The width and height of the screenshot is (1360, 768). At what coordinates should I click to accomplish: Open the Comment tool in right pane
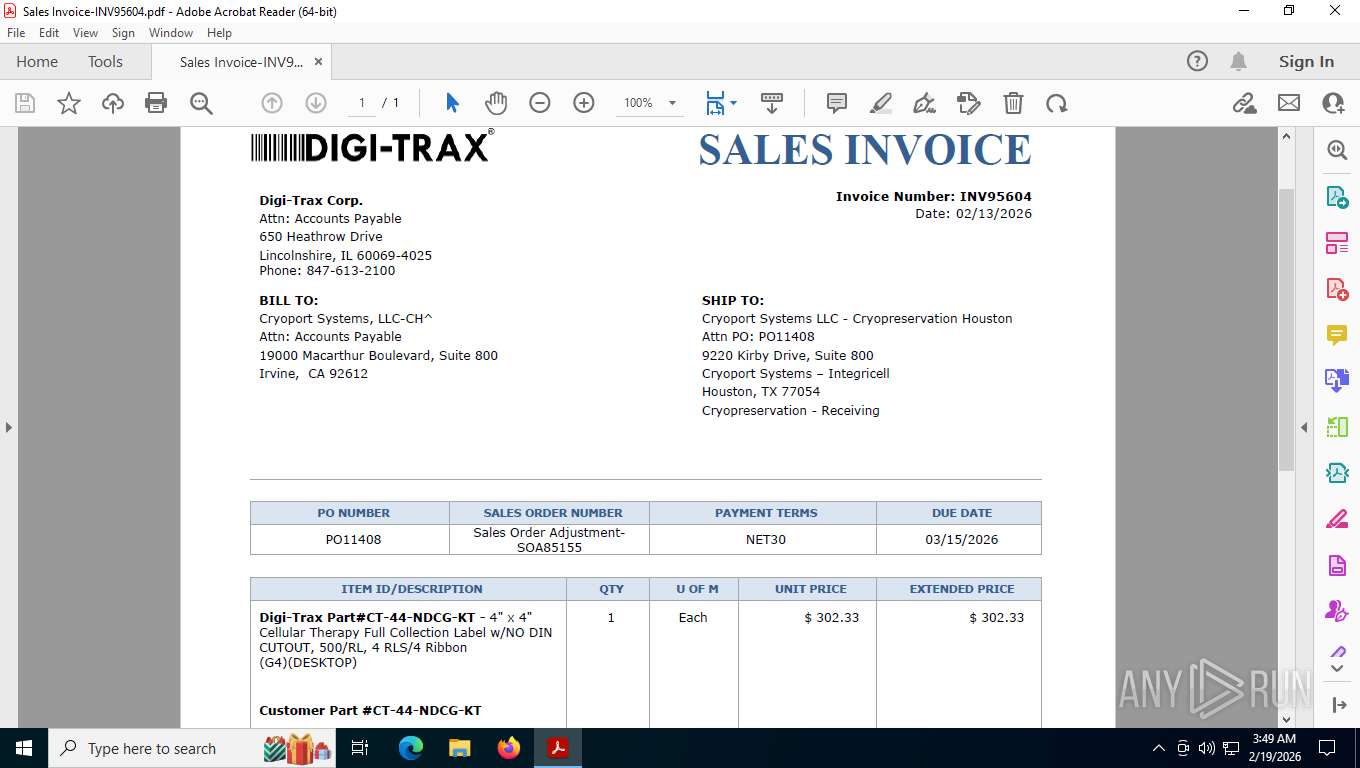tap(1337, 335)
